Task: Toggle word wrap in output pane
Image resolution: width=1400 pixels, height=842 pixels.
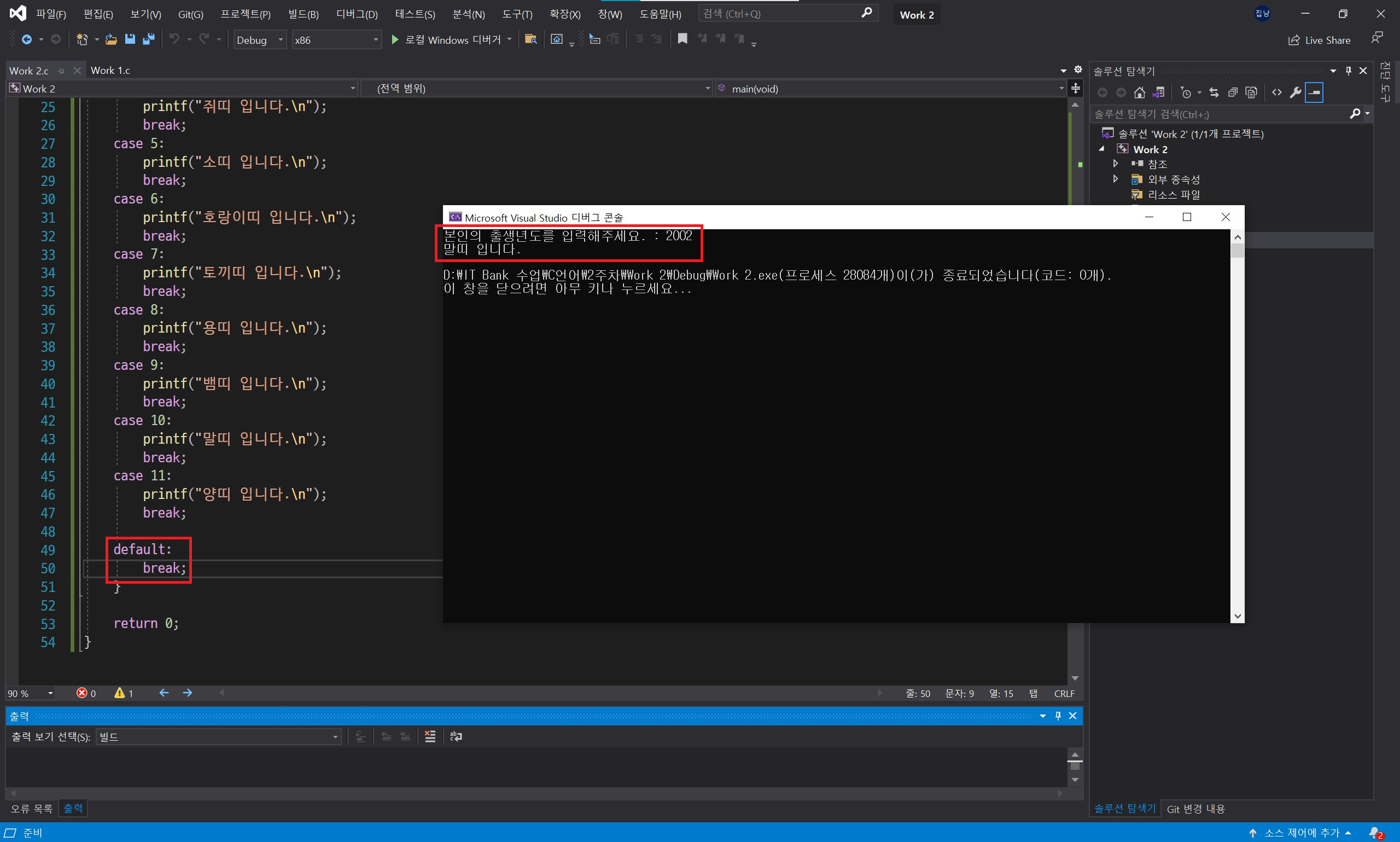Action: (x=456, y=736)
